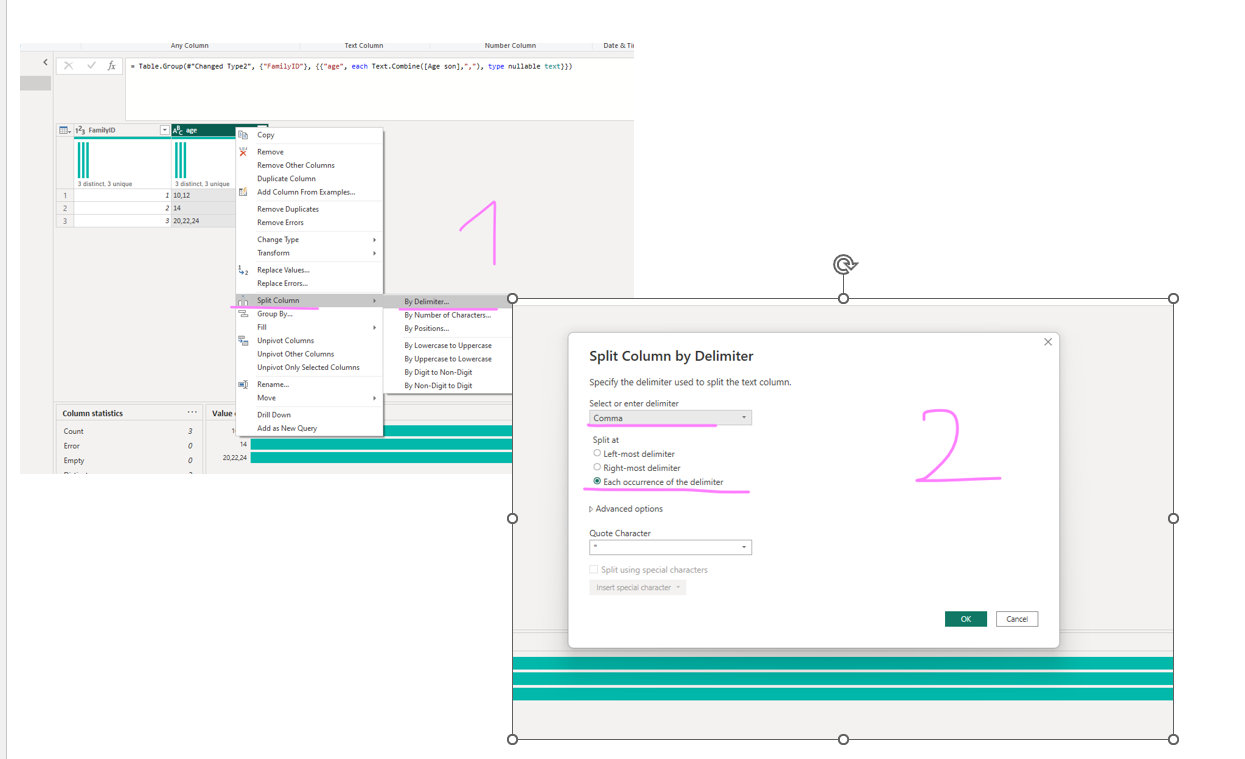
Task: Click the 20,22,24 value distribution bar
Action: pyautogui.click(x=381, y=457)
